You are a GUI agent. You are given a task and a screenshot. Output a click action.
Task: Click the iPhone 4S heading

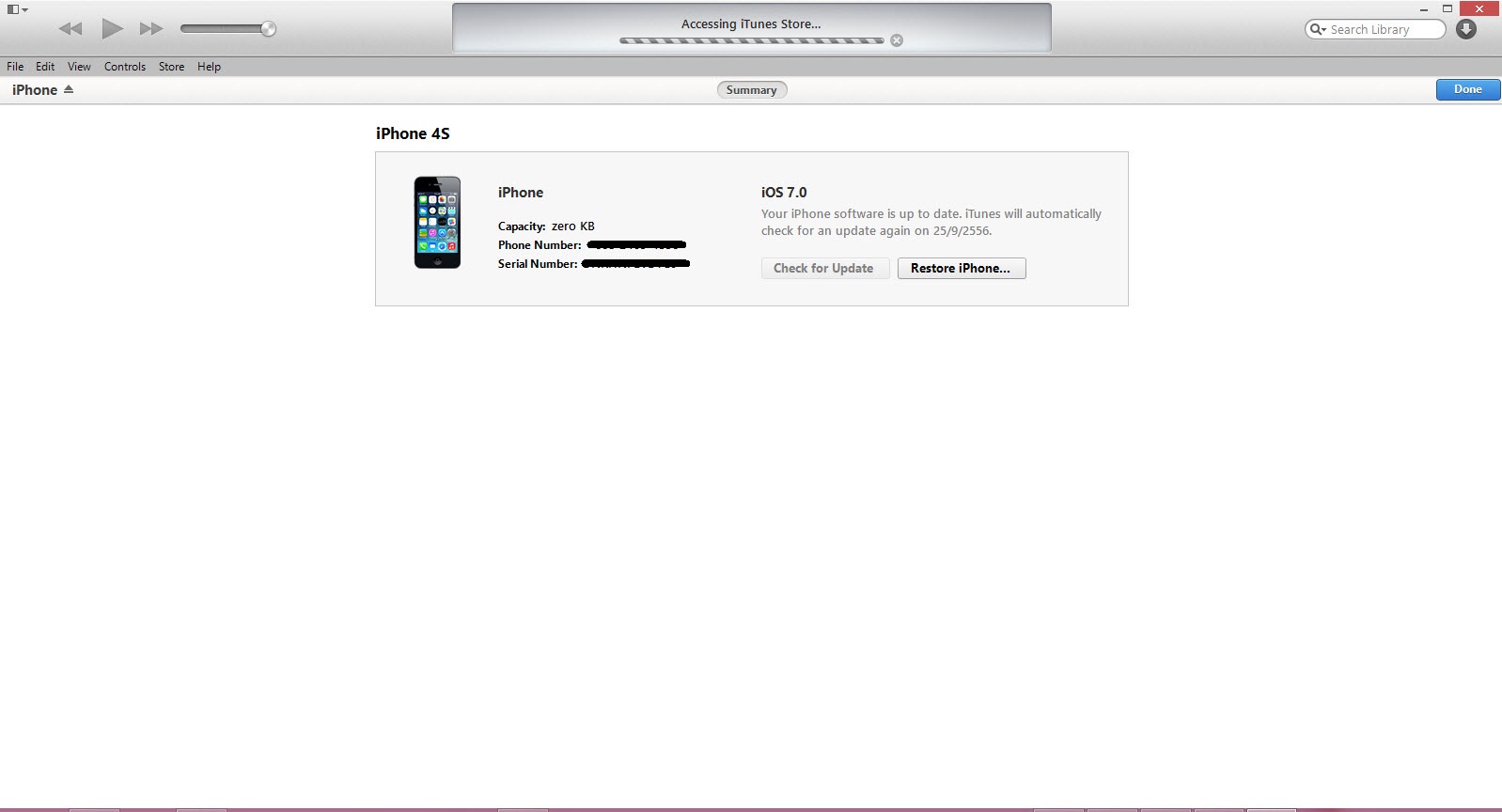click(413, 133)
